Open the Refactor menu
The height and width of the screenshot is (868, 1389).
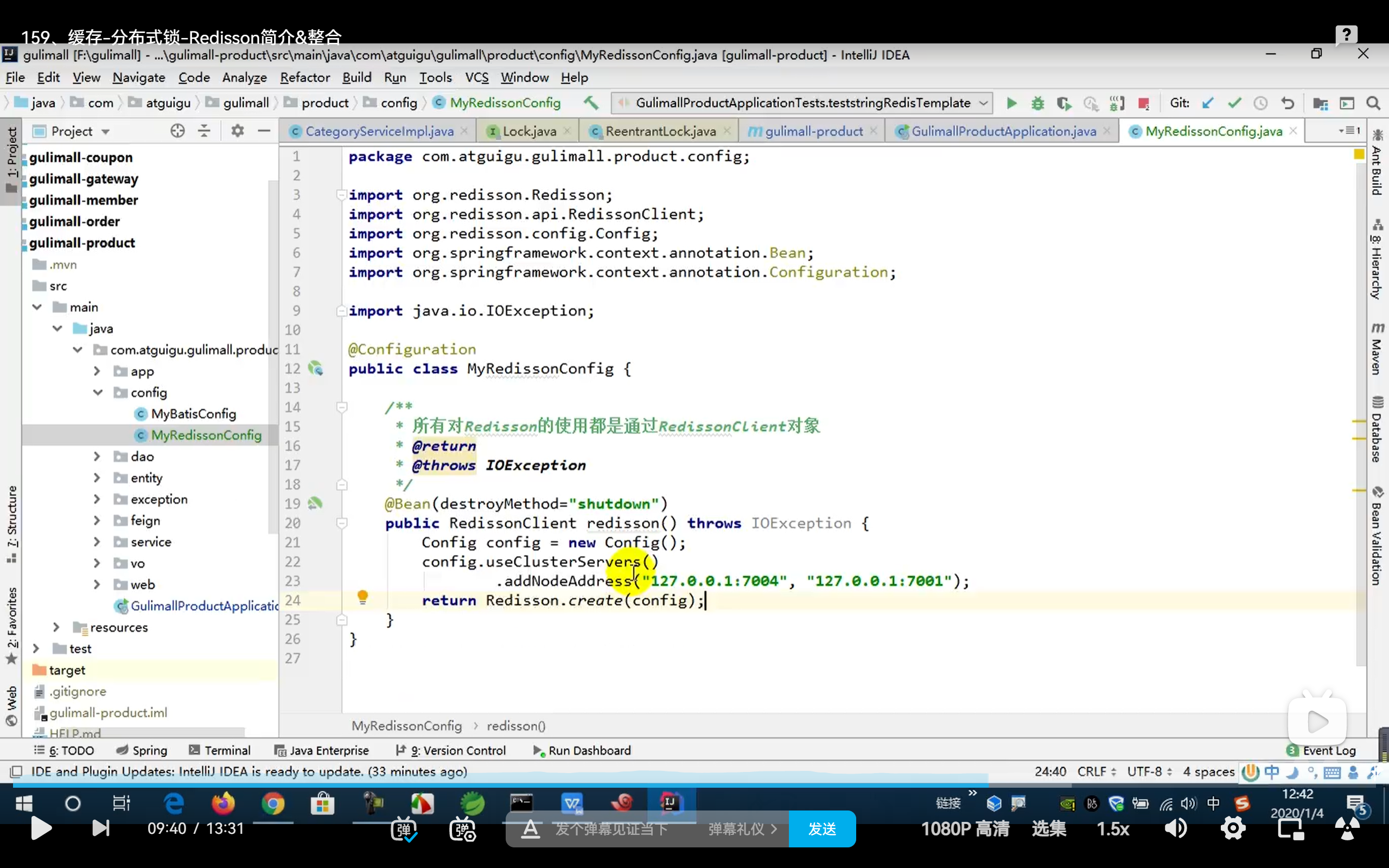tap(305, 78)
